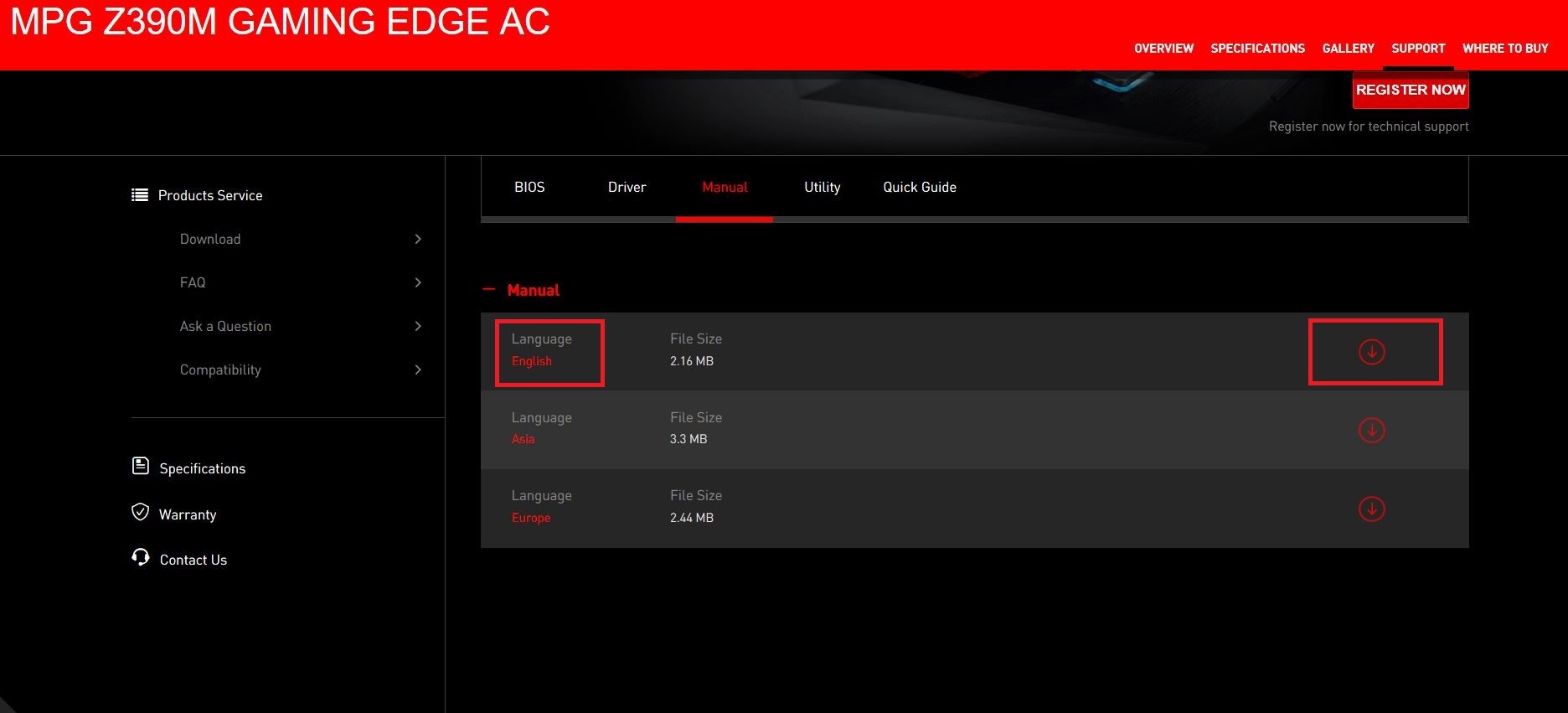Select the Utility tab
The image size is (1568, 713).
pos(822,188)
